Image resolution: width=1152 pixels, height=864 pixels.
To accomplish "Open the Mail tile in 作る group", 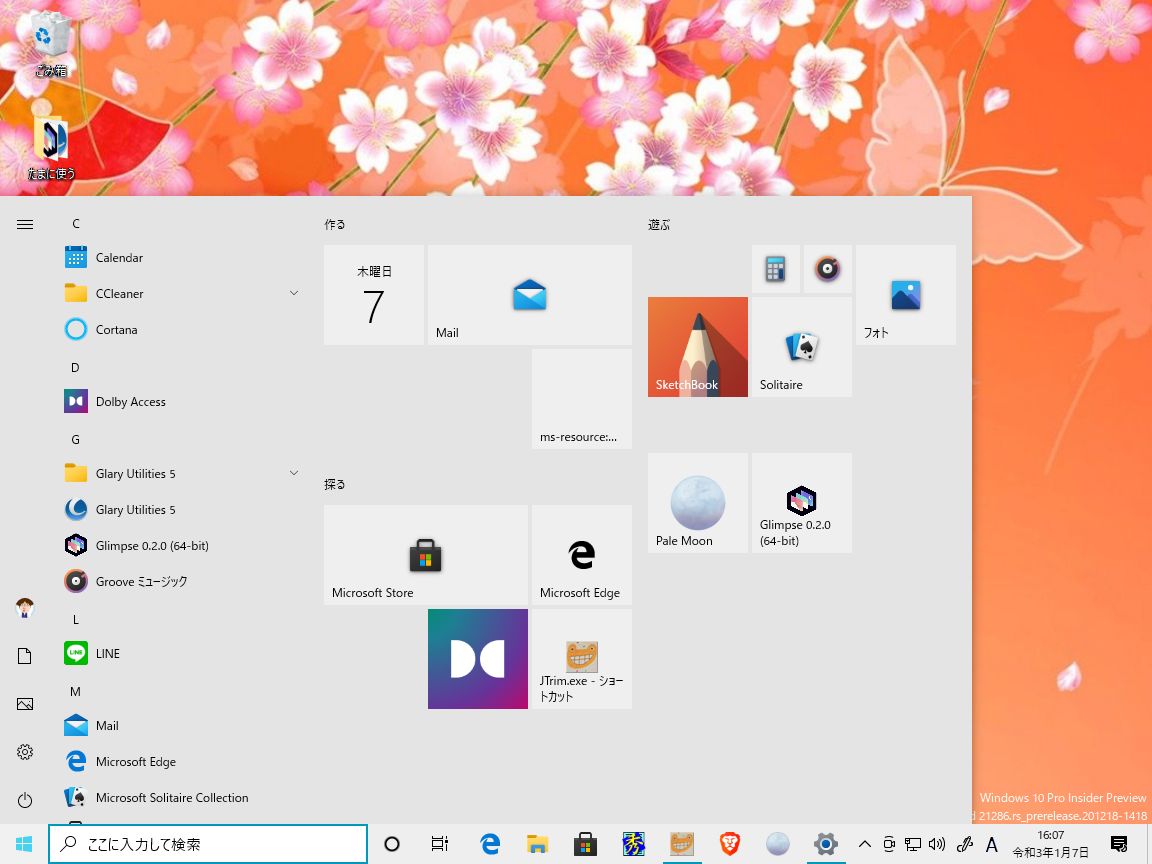I will click(x=529, y=294).
